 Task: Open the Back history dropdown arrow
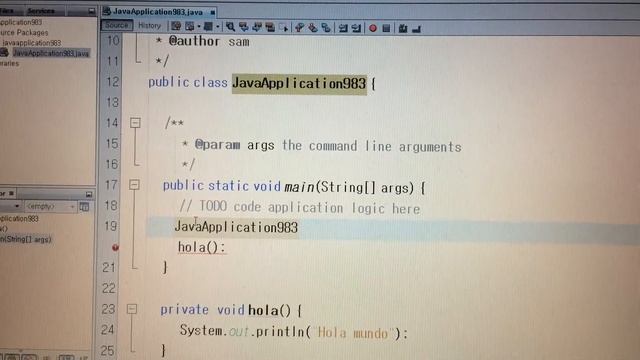point(198,27)
